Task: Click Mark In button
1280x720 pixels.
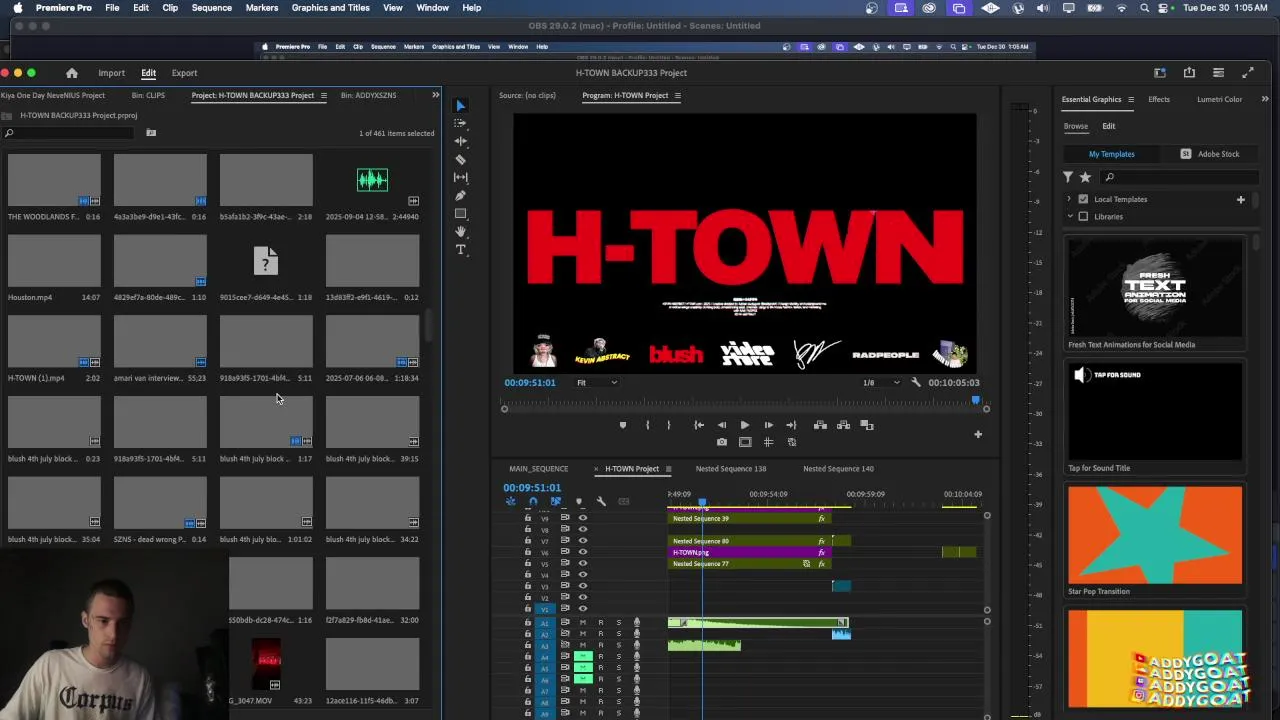Action: [647, 425]
